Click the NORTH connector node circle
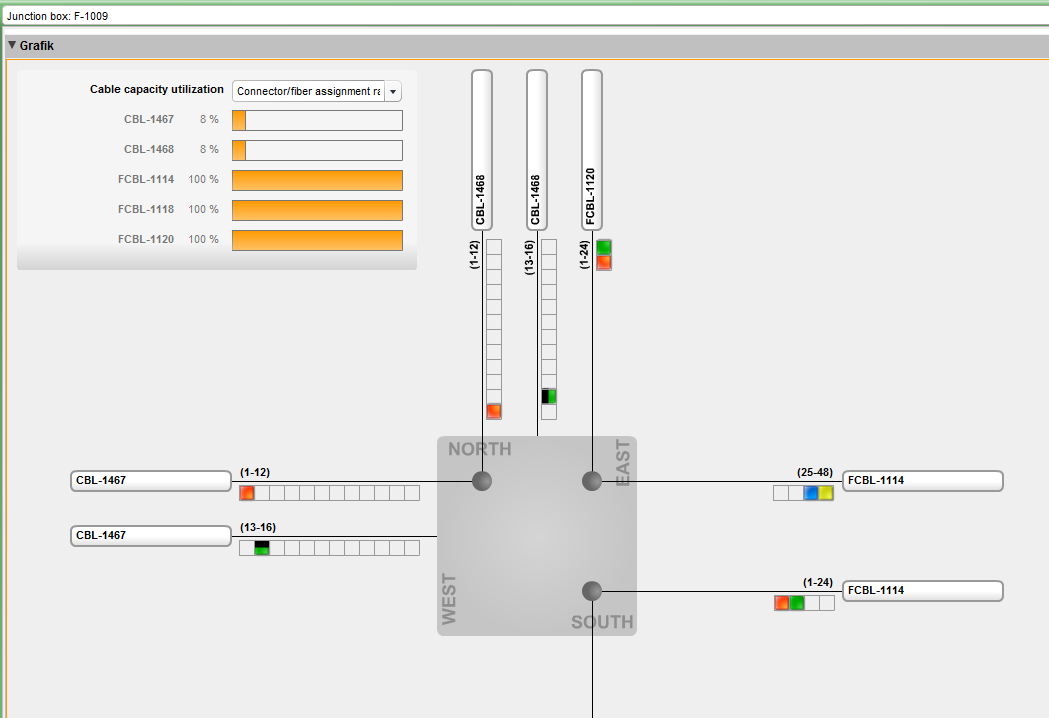Image resolution: width=1049 pixels, height=718 pixels. tap(482, 481)
